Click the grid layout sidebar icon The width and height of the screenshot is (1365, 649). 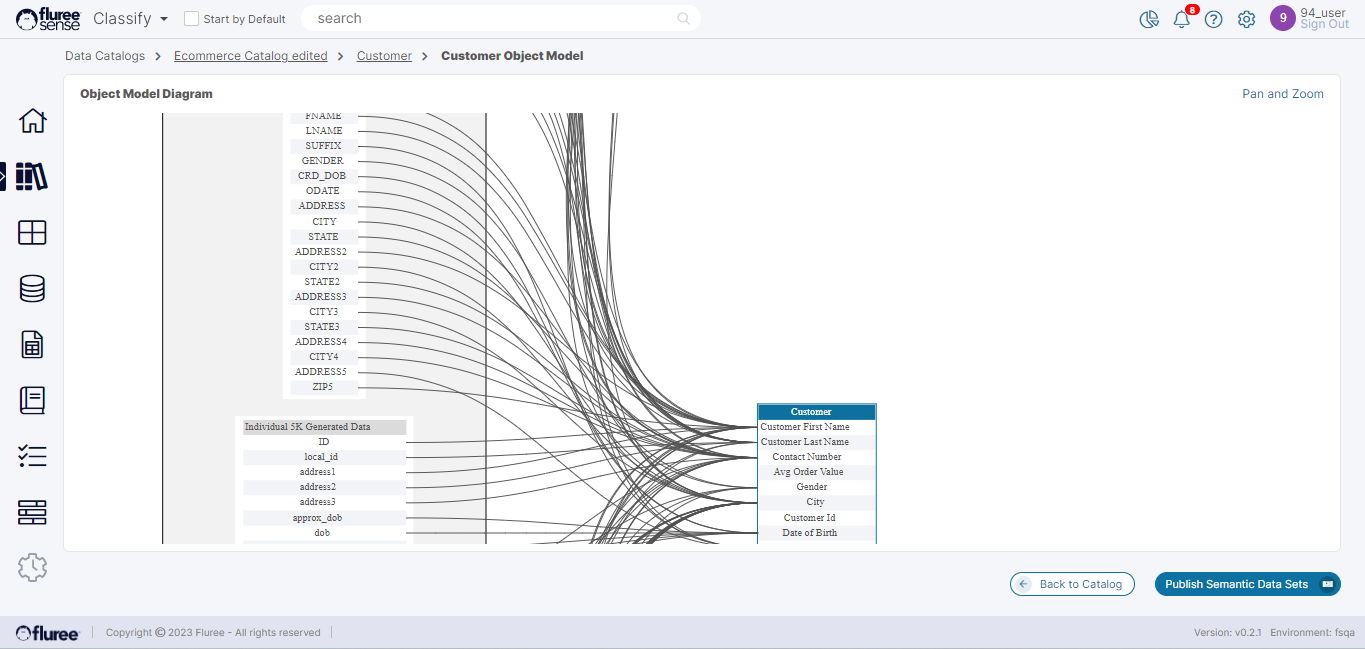pos(32,233)
